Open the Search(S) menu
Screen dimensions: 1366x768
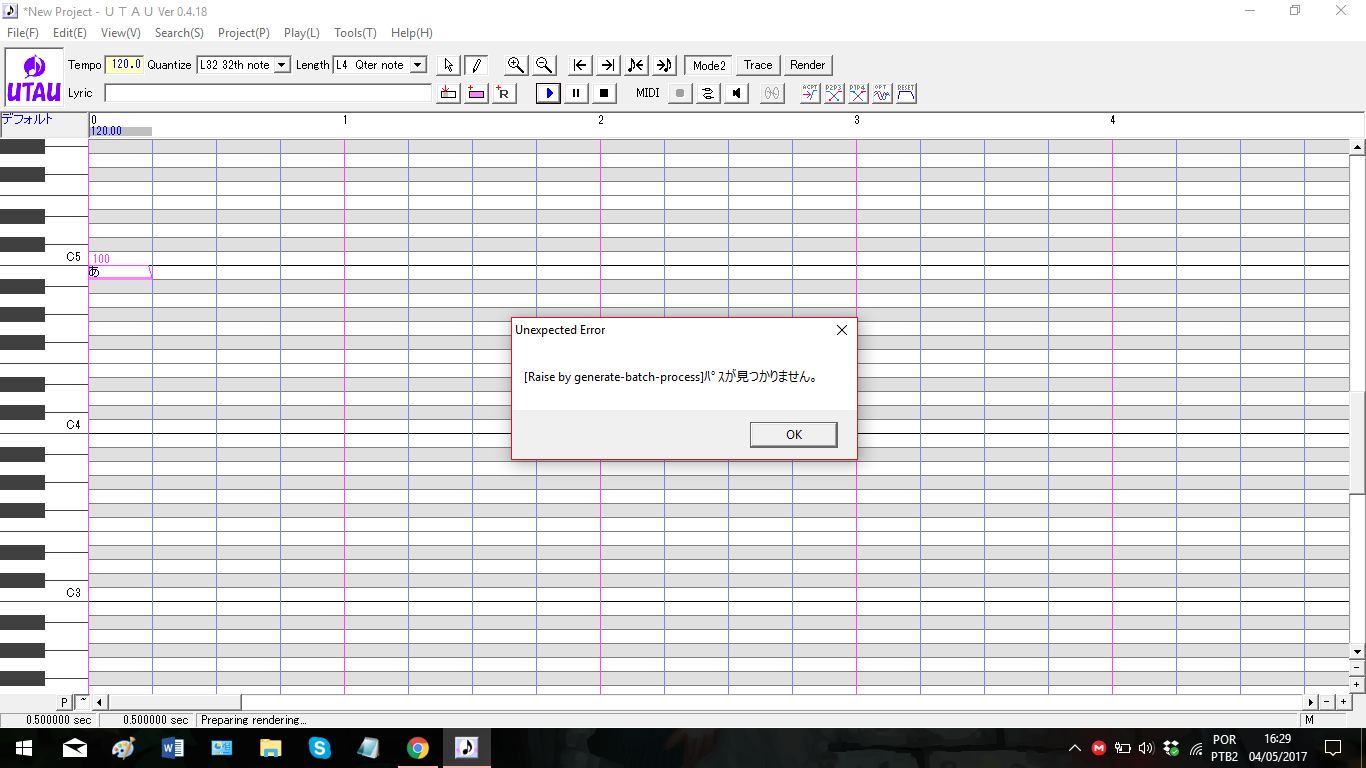[179, 33]
